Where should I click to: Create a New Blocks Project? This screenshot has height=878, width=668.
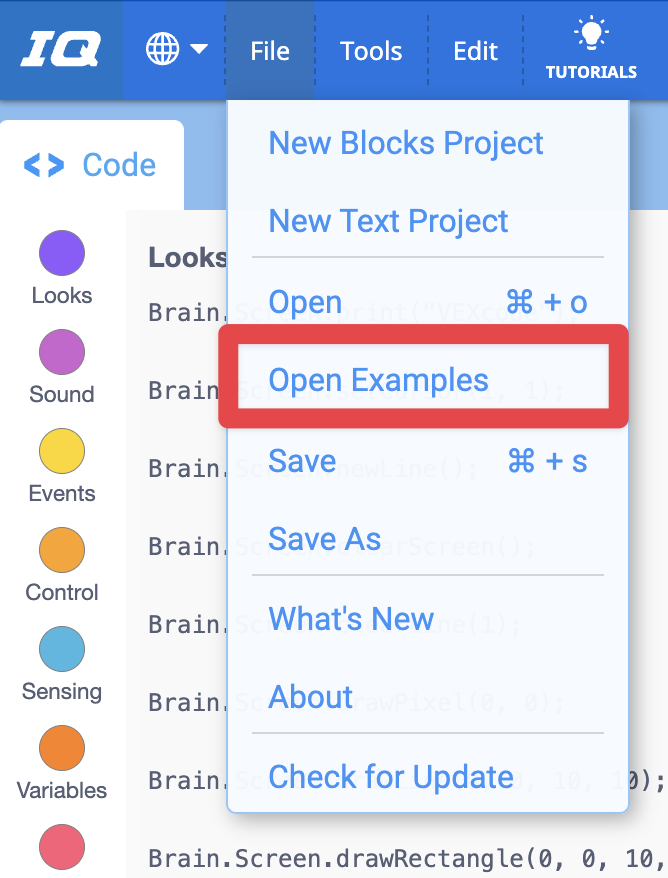[x=406, y=143]
